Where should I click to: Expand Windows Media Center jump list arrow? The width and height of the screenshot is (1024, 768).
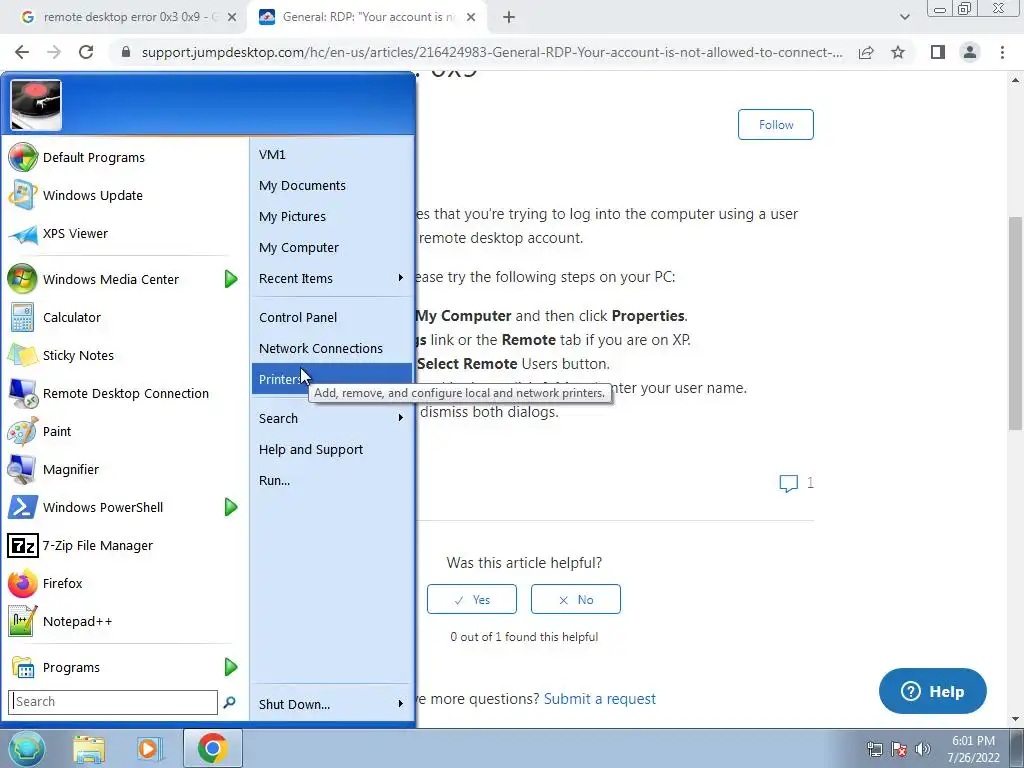(x=231, y=279)
